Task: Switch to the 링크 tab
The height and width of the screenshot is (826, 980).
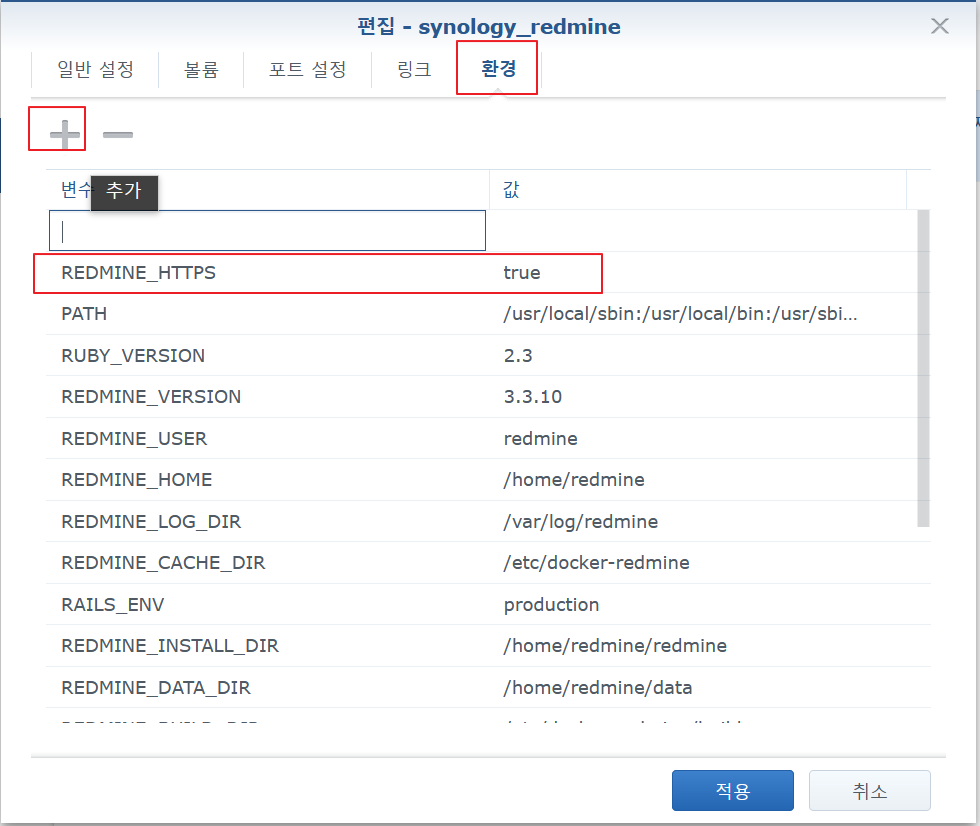Action: pyautogui.click(x=414, y=69)
